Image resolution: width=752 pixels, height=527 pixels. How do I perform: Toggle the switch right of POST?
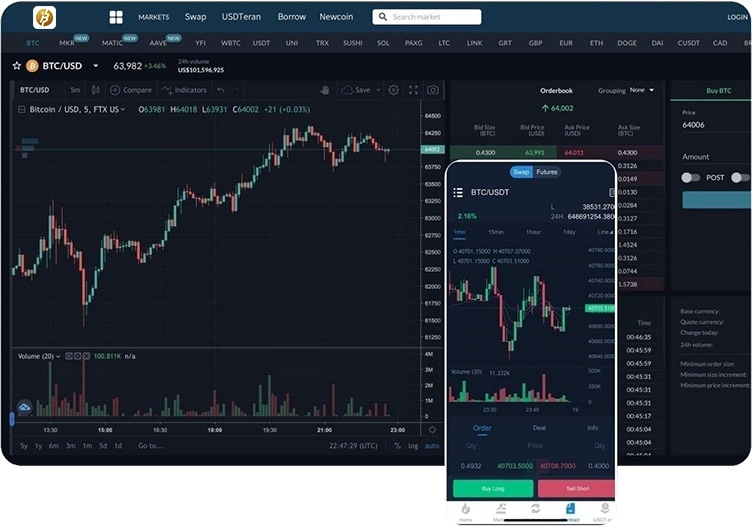tap(740, 178)
